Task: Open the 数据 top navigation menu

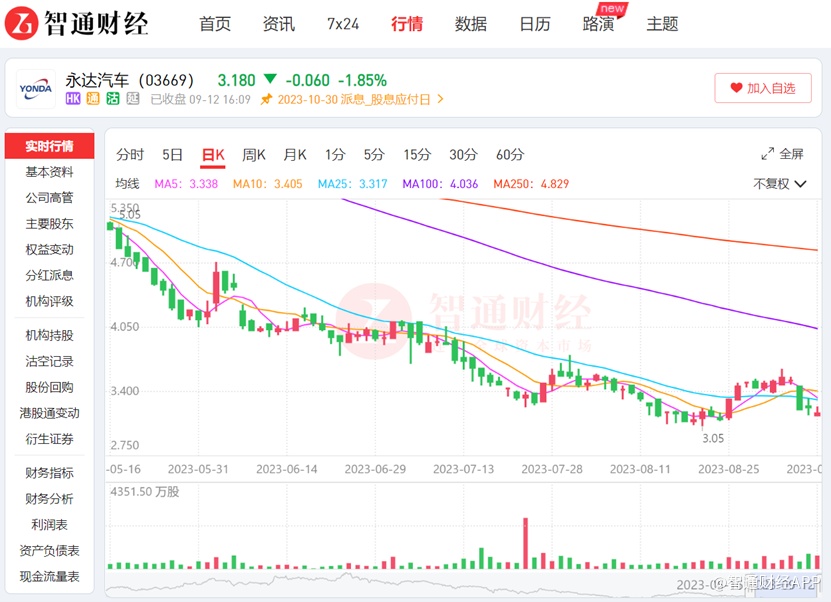Action: coord(471,24)
